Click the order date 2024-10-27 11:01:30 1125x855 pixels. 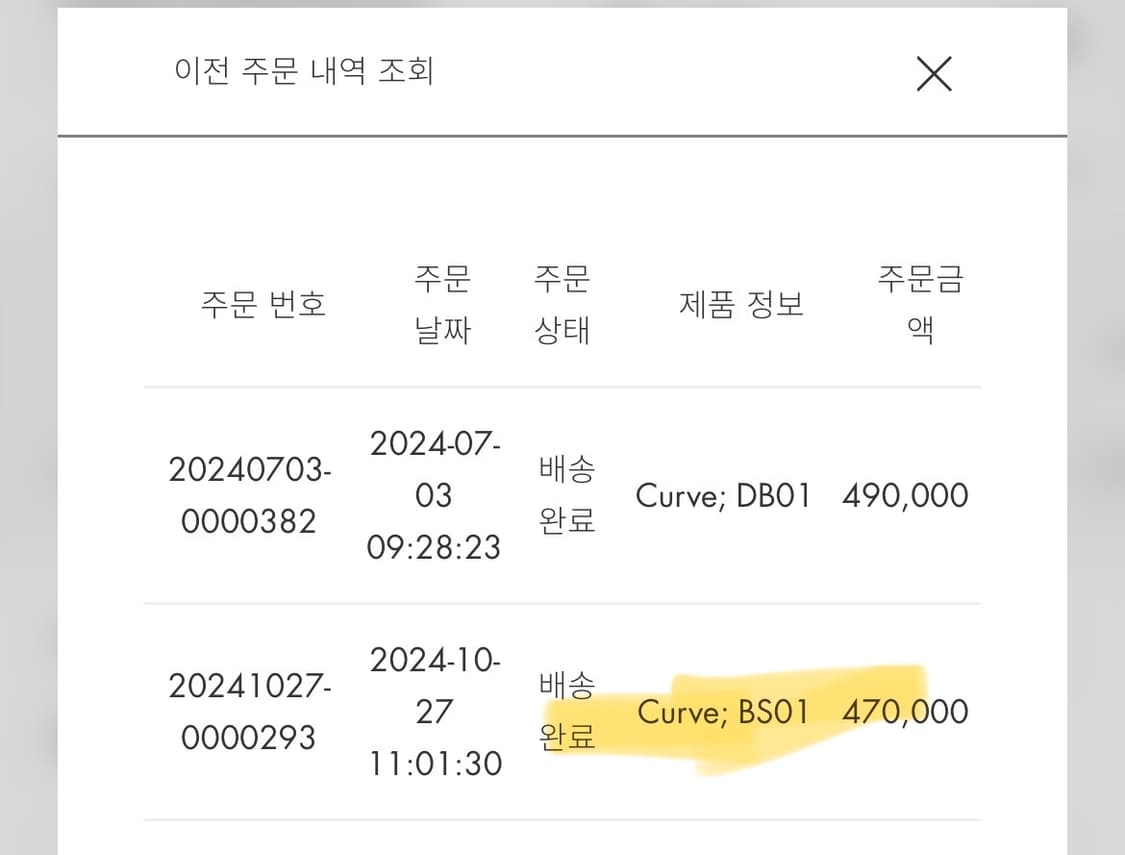pyautogui.click(x=435, y=711)
